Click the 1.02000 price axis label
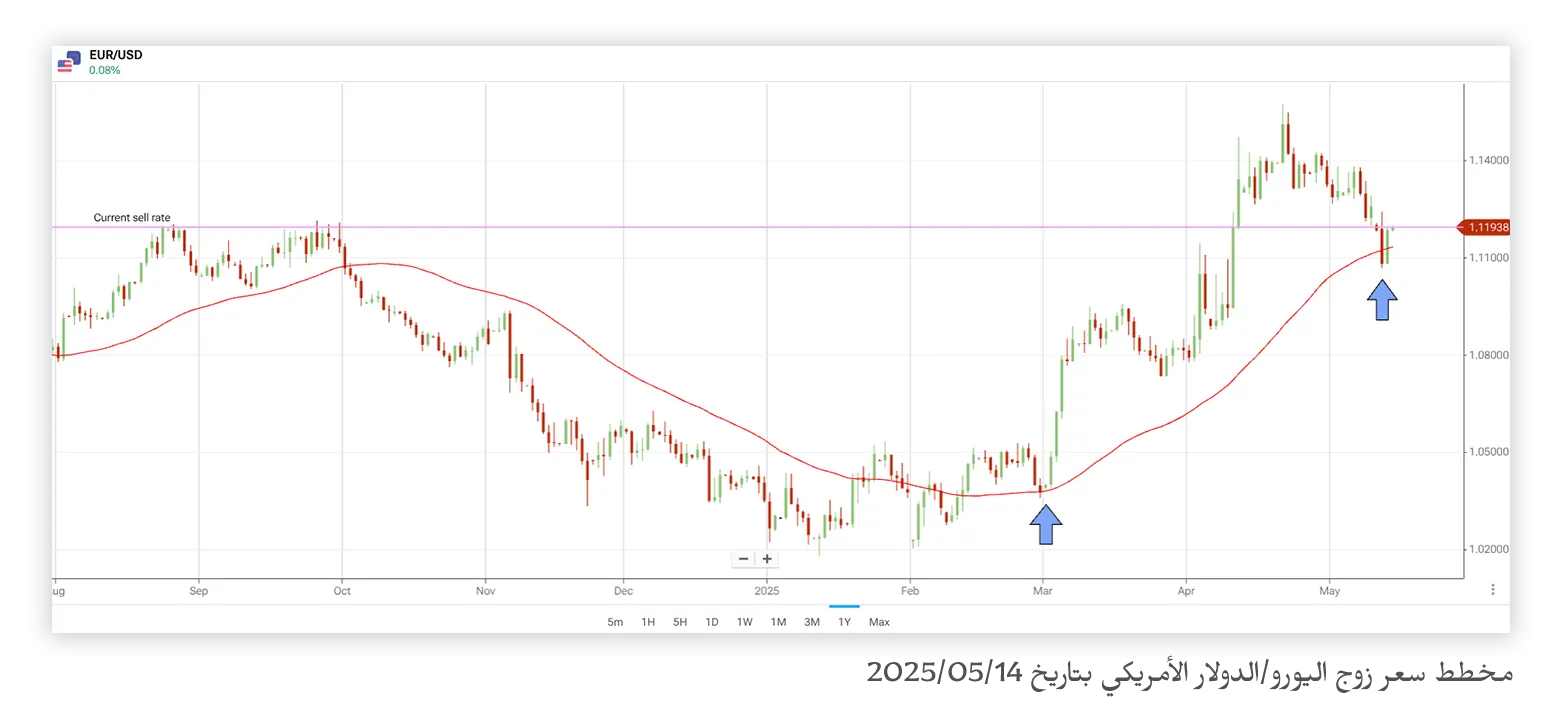Screen dimensions: 1550x705 click(x=1488, y=550)
